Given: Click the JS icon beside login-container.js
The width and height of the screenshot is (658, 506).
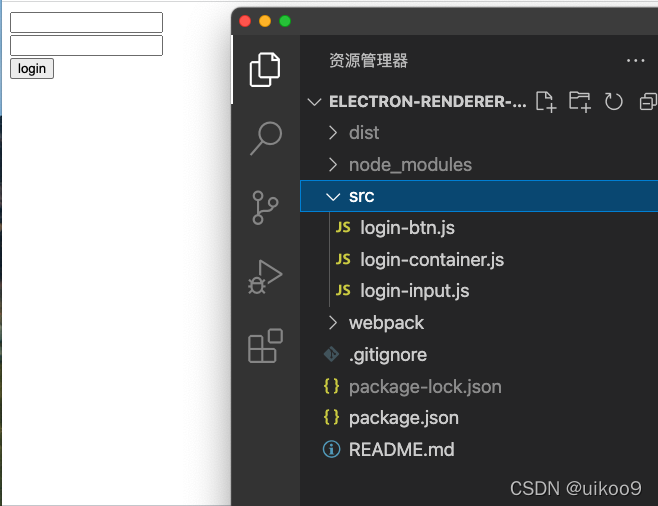Looking at the screenshot, I should [x=343, y=259].
